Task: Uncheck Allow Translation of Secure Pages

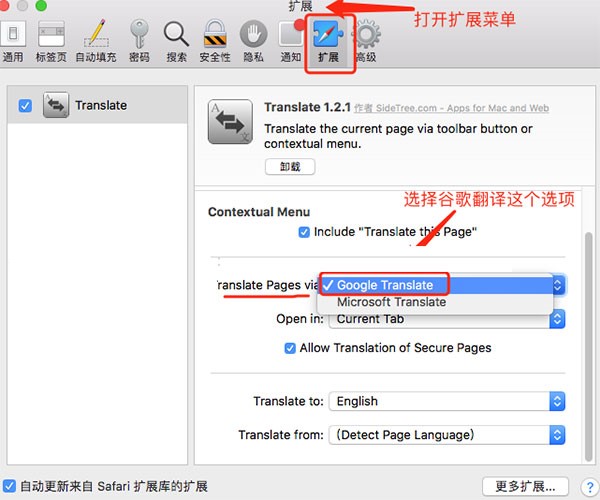Action: pyautogui.click(x=290, y=348)
